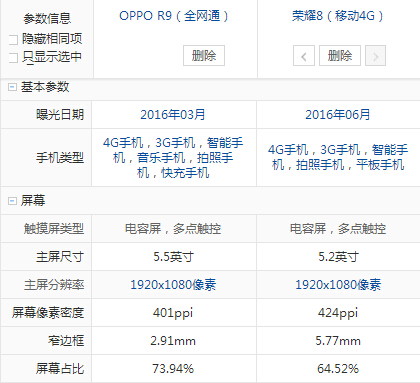Click the next arrow for 荣耀8 column
Screen dimensions: 420x383
tap(375, 56)
